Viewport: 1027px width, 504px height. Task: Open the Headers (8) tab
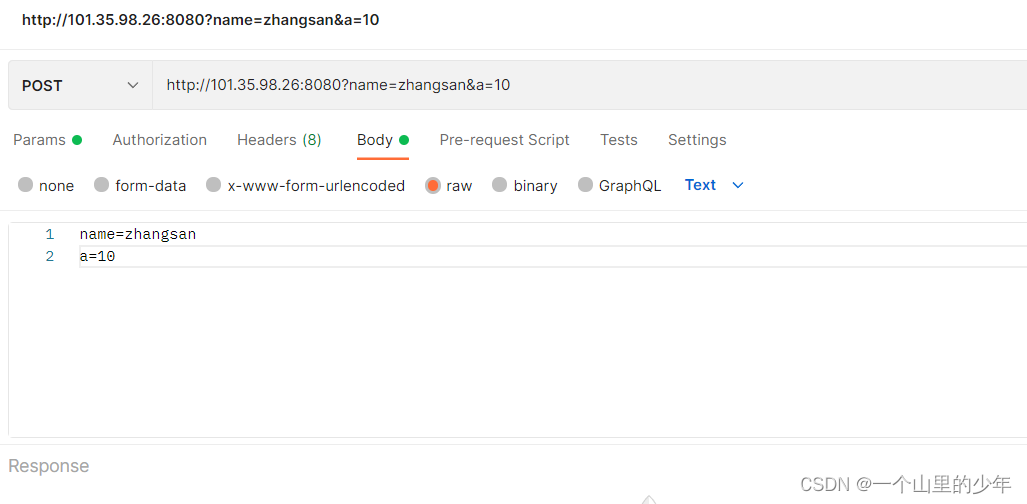point(279,140)
